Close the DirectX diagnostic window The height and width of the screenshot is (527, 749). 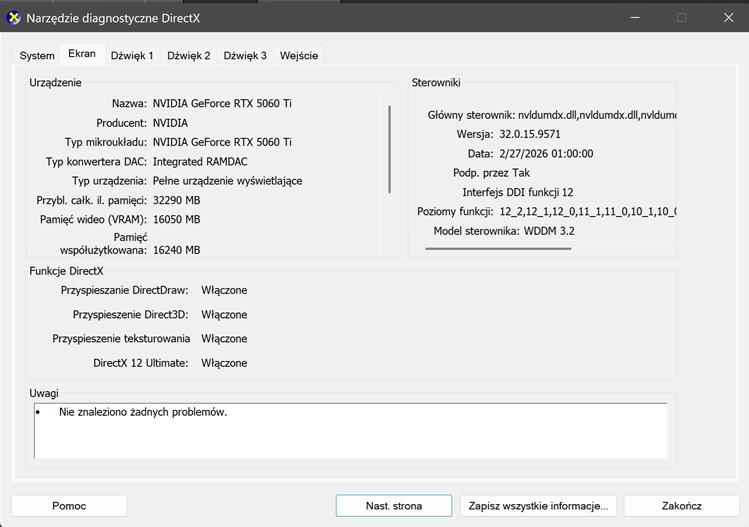[x=725, y=17]
